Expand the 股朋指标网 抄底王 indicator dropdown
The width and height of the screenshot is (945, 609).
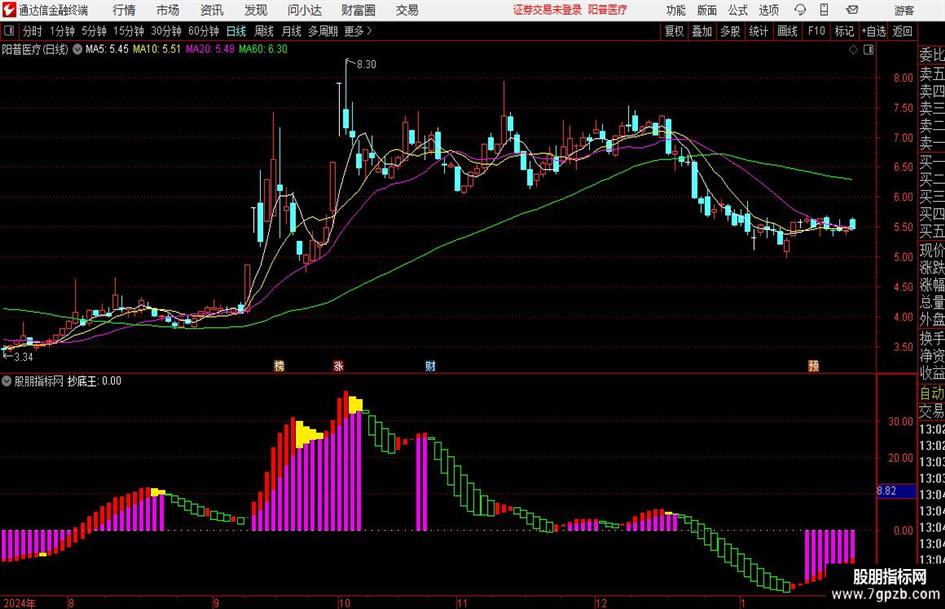pyautogui.click(x=7, y=381)
